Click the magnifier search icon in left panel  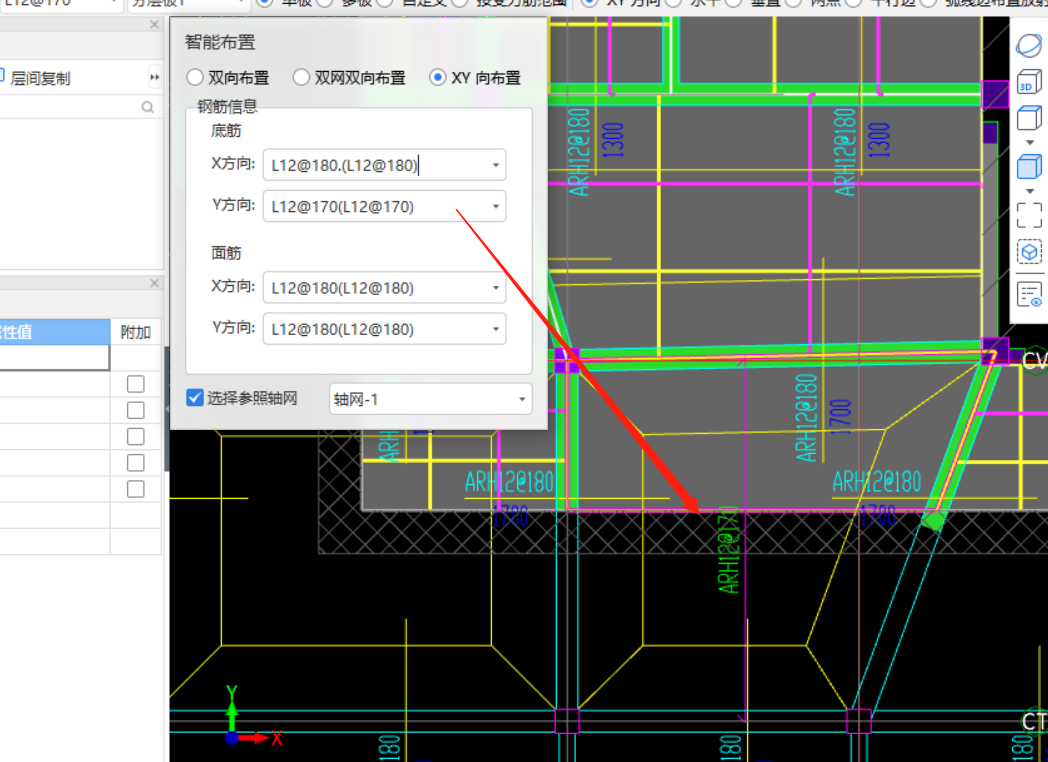coord(148,107)
